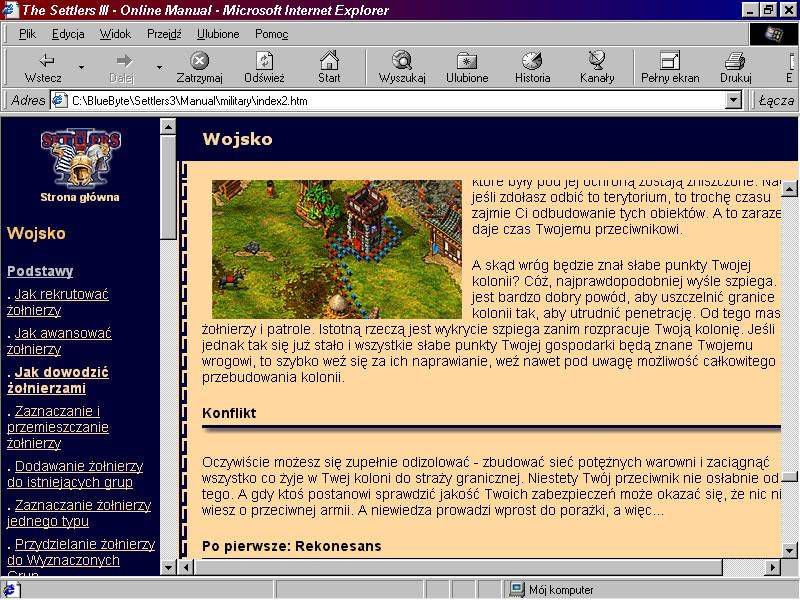
Task: Open the Podstawy link in sidebar
Action: tap(40, 271)
